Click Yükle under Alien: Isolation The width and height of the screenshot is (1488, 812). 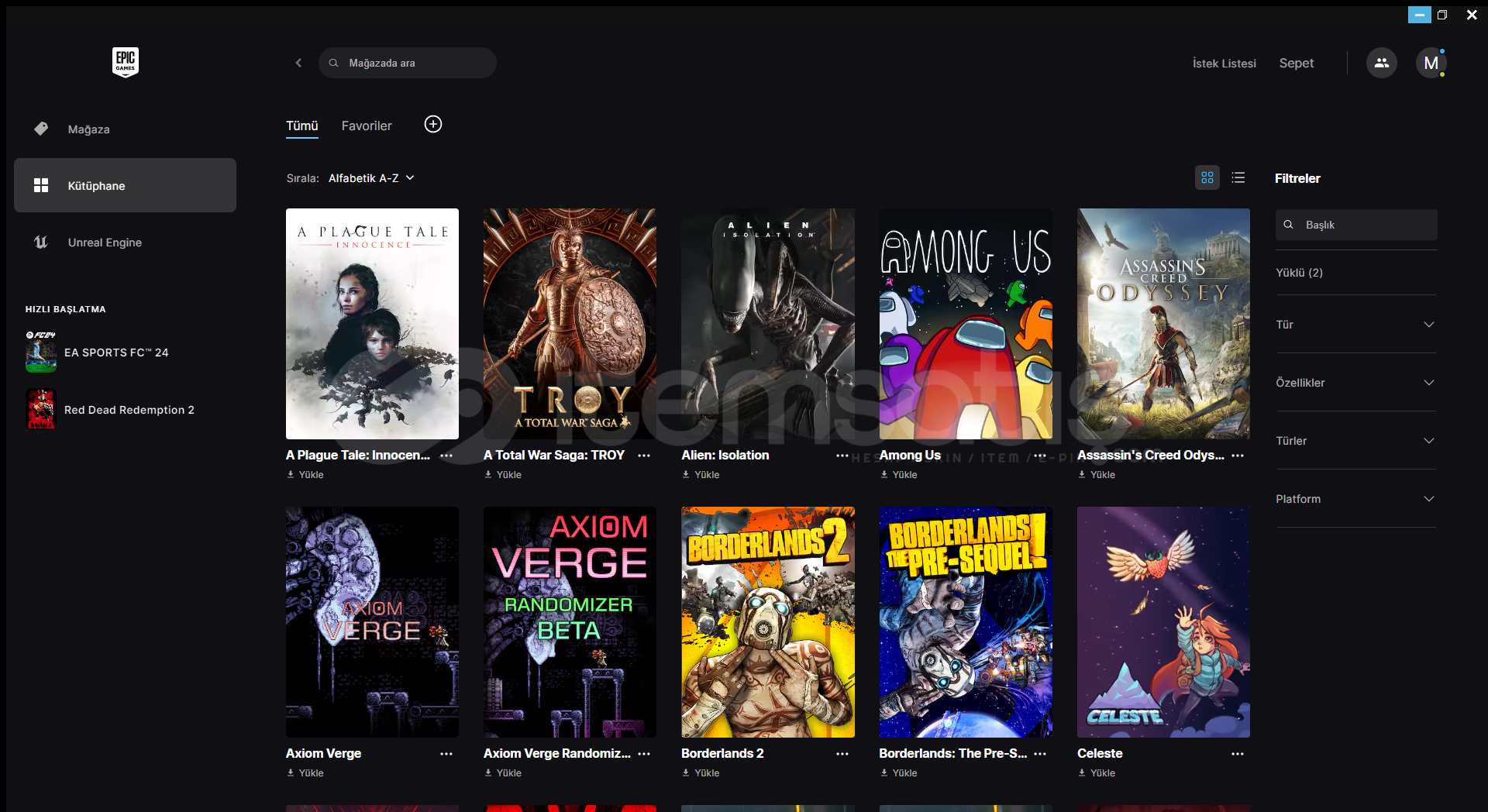click(x=701, y=474)
